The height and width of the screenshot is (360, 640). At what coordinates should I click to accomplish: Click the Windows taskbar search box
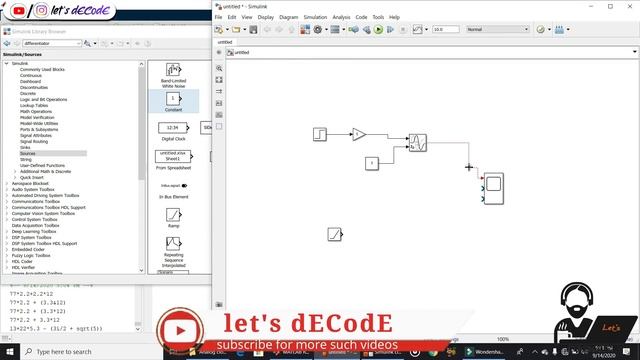[x=92, y=351]
